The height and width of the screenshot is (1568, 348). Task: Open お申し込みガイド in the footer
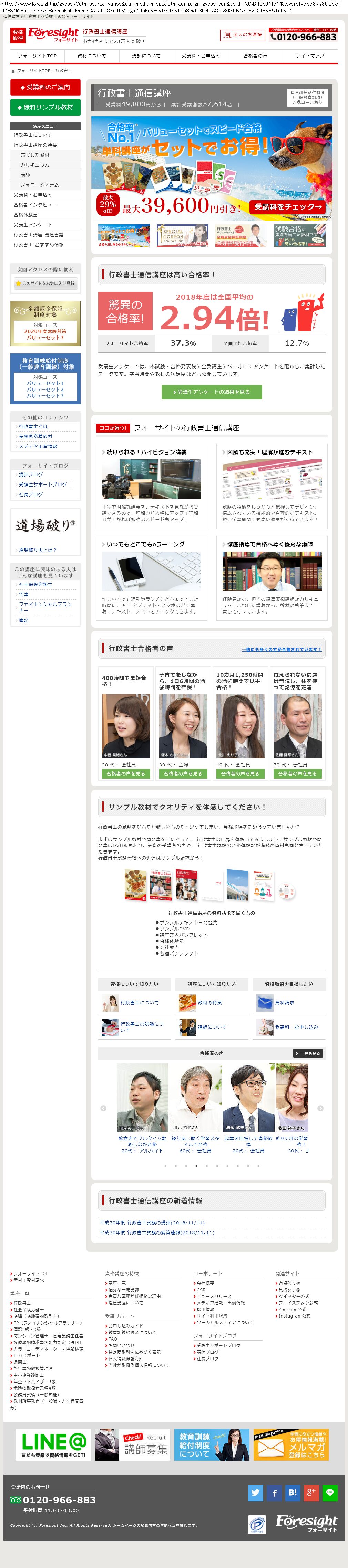tap(125, 1326)
